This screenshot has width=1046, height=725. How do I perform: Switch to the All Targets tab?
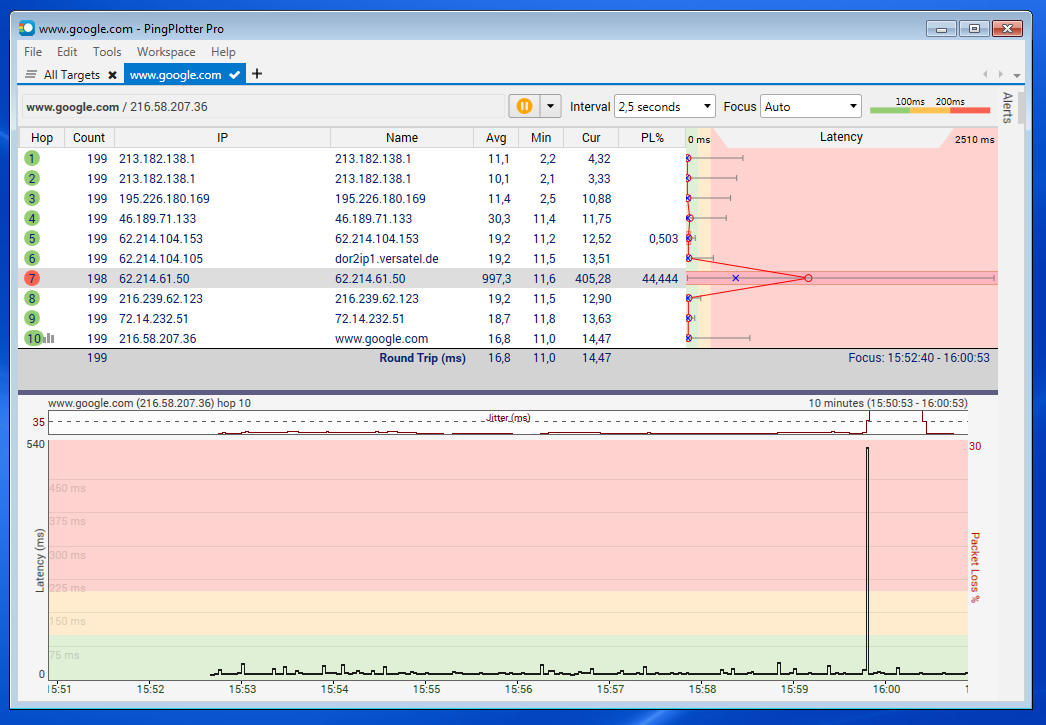tap(71, 75)
